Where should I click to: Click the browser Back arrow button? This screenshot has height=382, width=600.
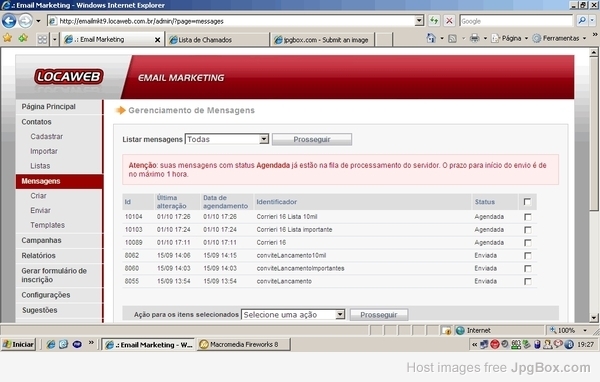(9, 21)
